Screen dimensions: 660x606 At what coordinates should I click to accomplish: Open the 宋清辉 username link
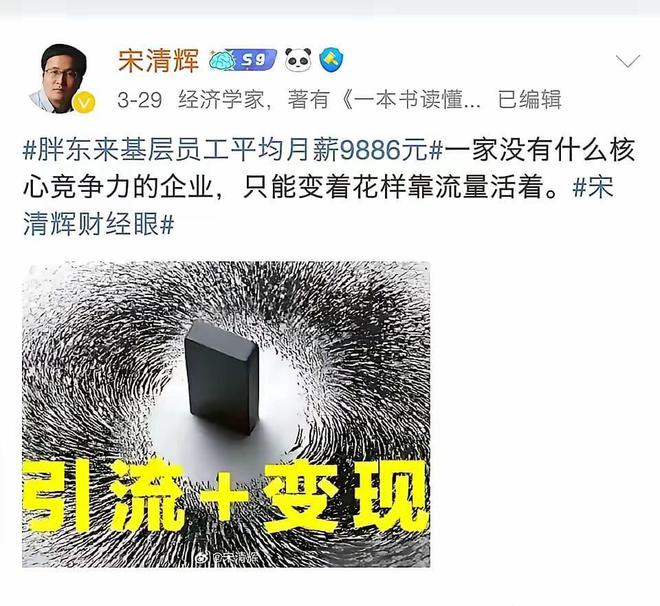pos(158,60)
